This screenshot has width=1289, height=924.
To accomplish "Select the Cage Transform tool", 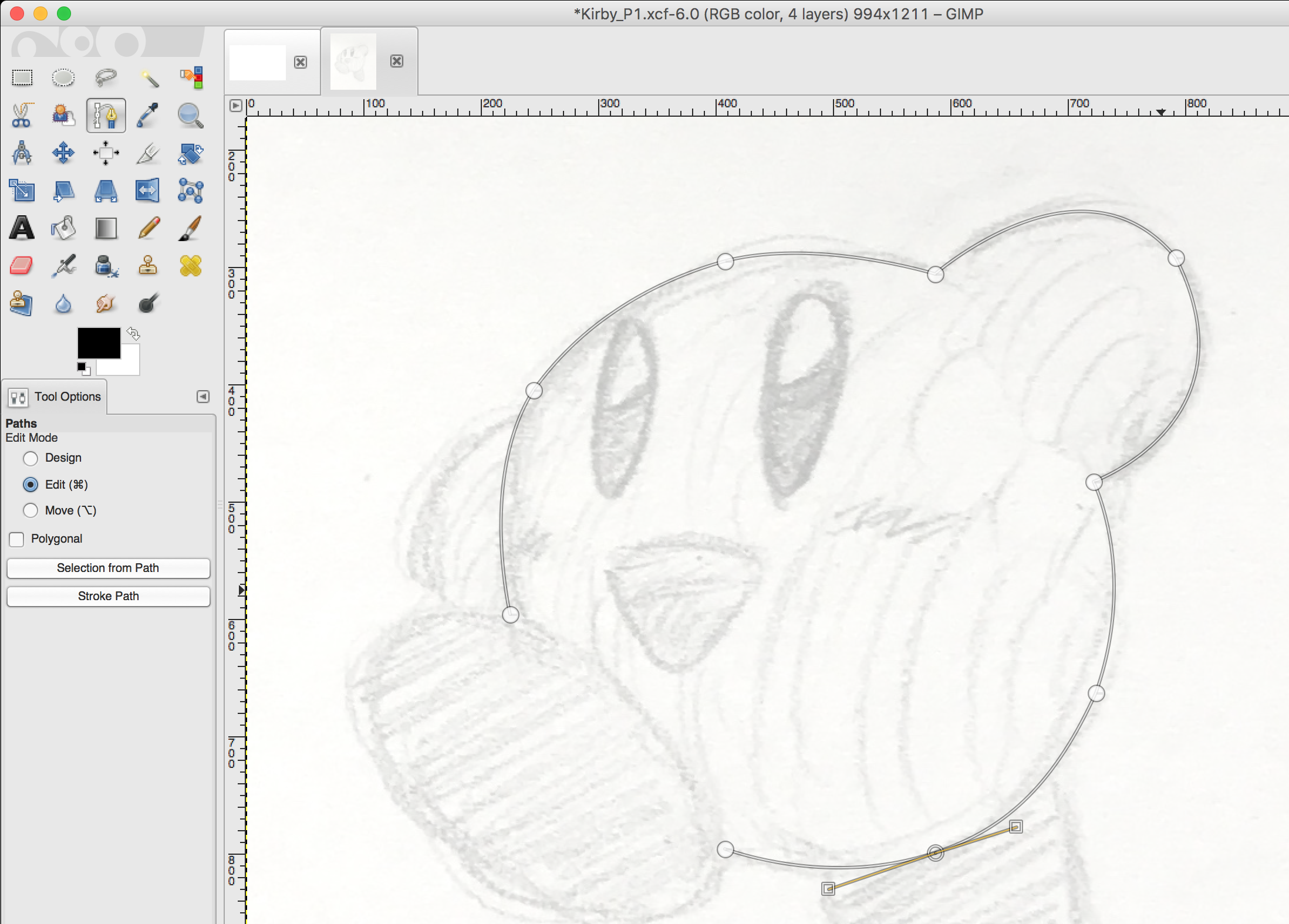I will 191,191.
